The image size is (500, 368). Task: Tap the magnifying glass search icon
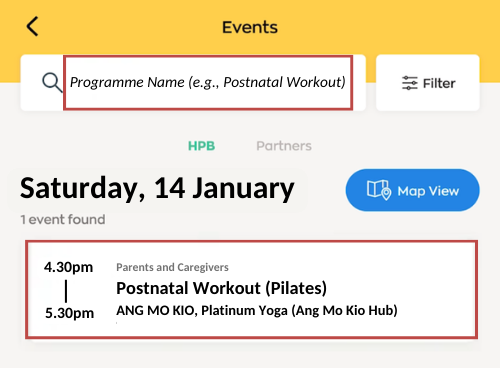click(52, 82)
